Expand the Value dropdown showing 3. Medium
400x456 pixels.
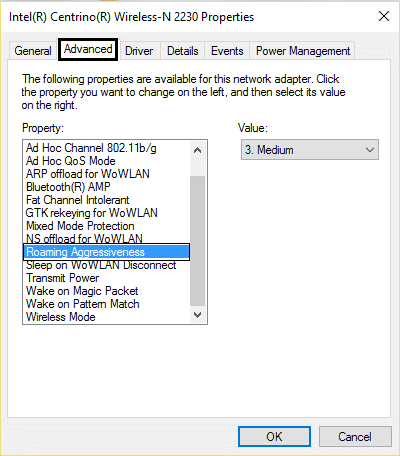click(310, 150)
